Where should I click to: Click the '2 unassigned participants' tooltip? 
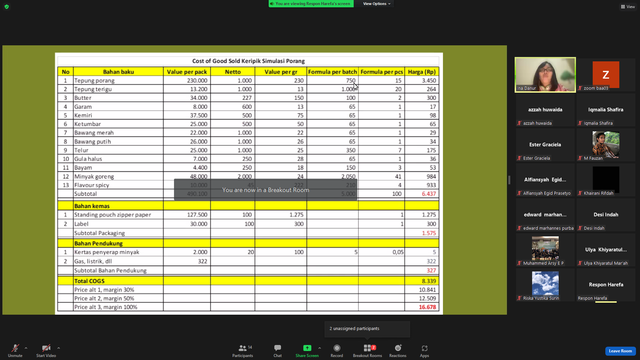coord(367,329)
